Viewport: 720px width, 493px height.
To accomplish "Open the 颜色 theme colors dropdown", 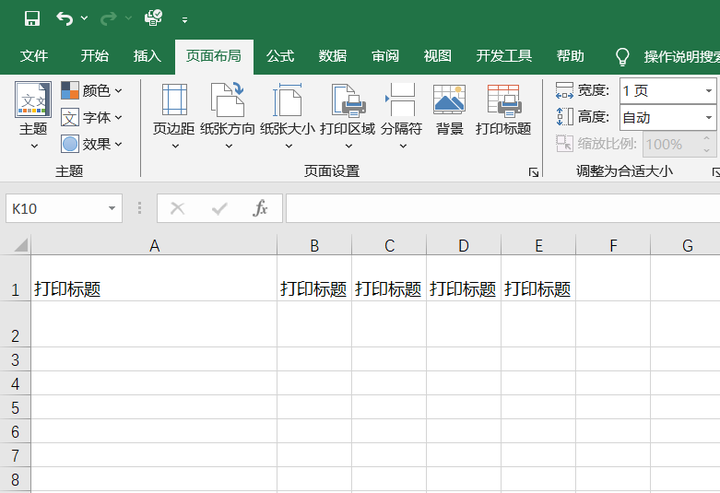I will [x=92, y=90].
